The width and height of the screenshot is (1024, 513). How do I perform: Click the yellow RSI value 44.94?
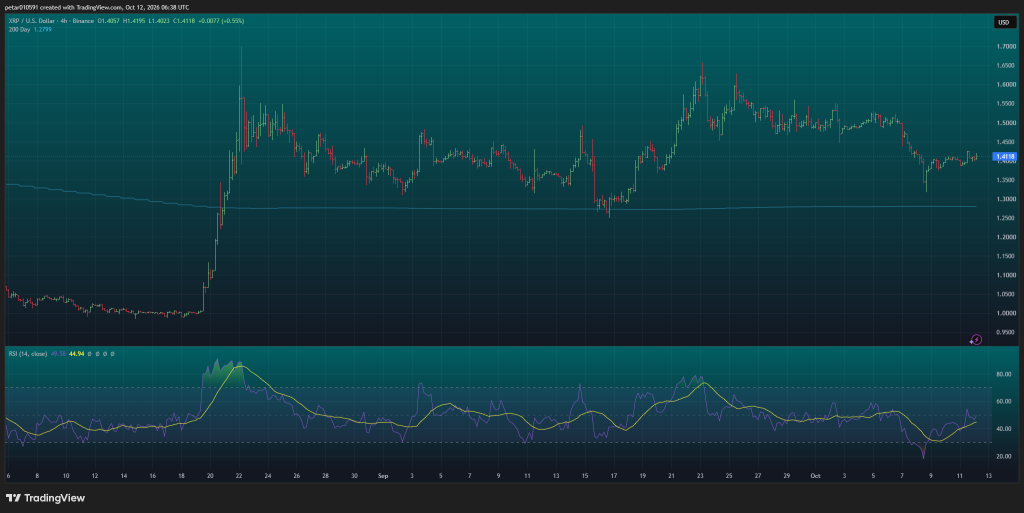pyautogui.click(x=76, y=354)
